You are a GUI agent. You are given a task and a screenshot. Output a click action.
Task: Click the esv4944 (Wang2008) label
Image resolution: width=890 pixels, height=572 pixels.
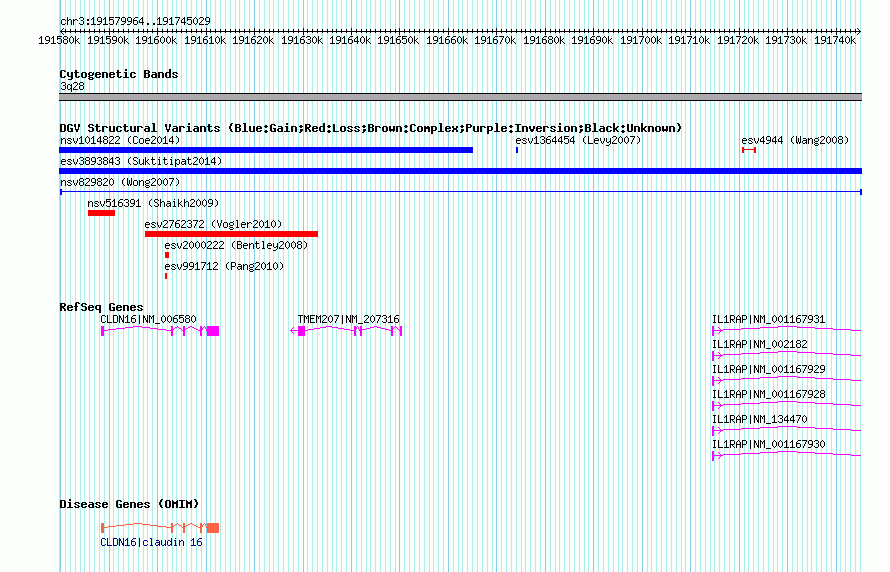(x=795, y=140)
